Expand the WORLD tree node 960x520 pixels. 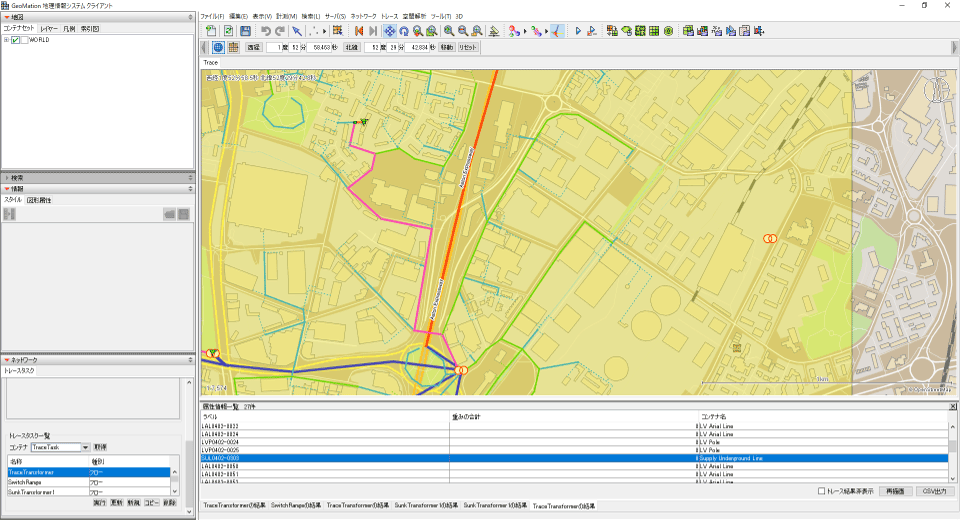click(6, 40)
